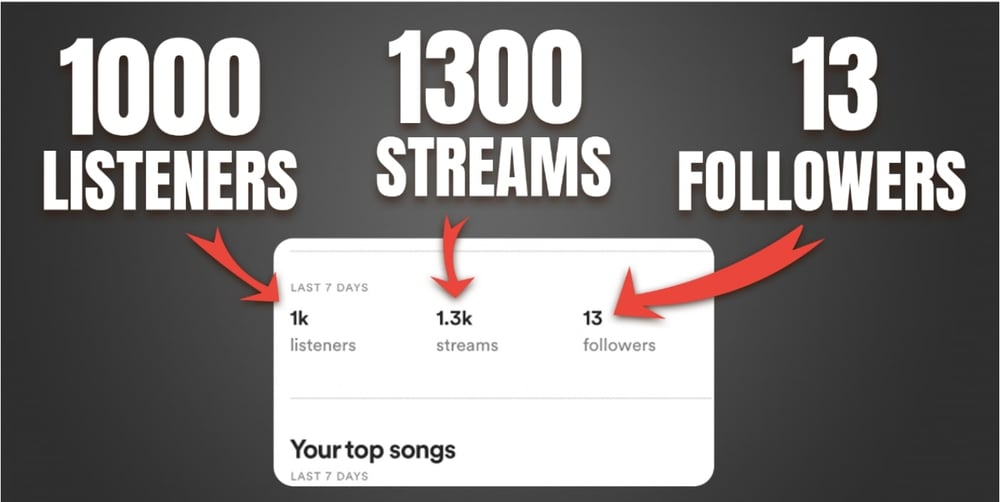Select the 13 followers value in the card

pos(592,318)
